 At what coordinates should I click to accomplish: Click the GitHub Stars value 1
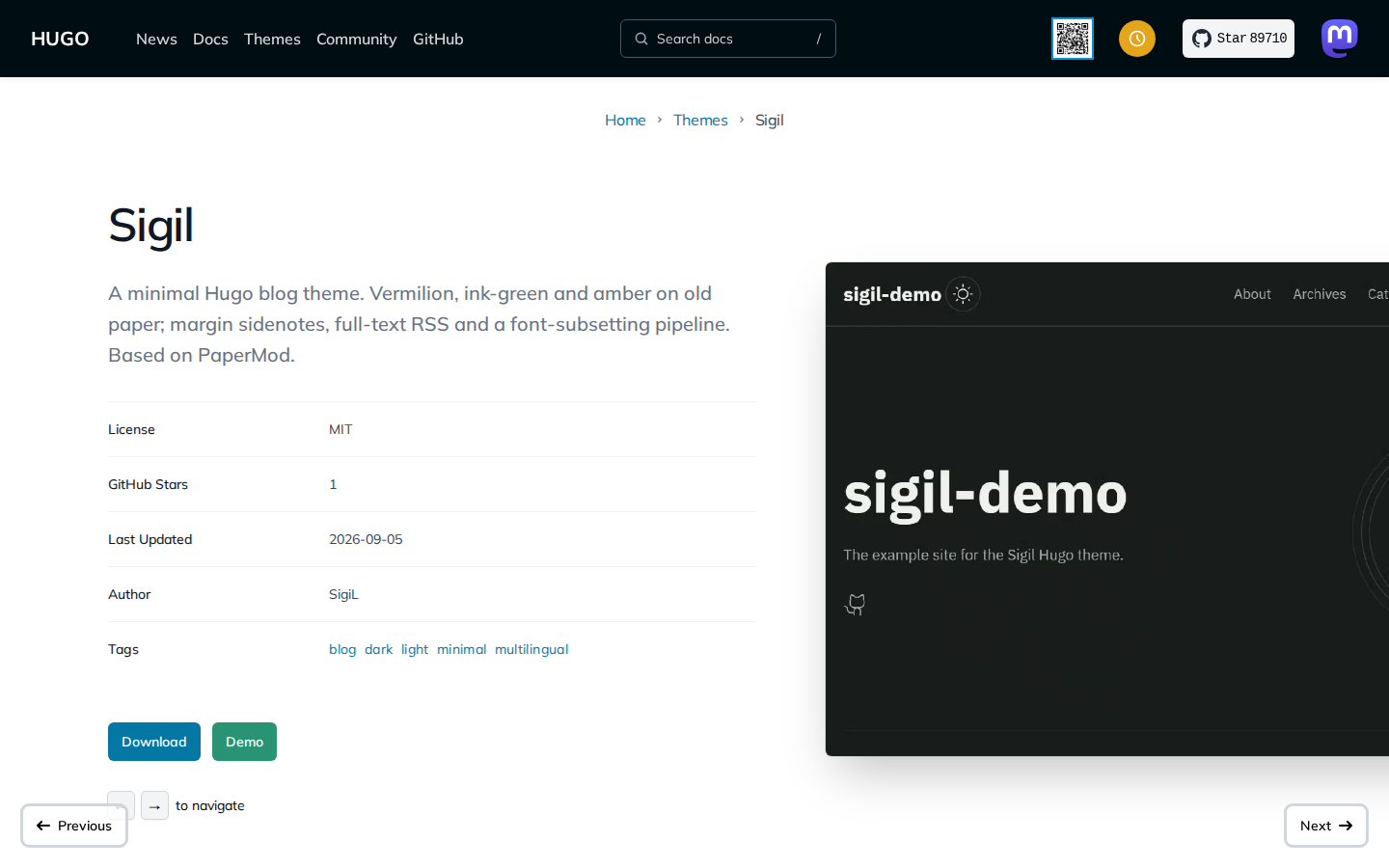pyautogui.click(x=333, y=484)
